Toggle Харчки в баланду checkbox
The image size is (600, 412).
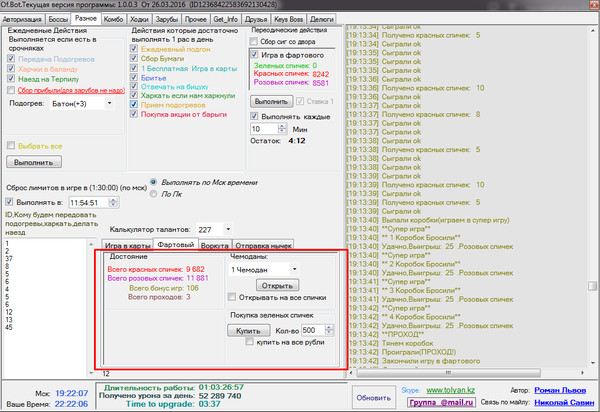tap(11, 69)
